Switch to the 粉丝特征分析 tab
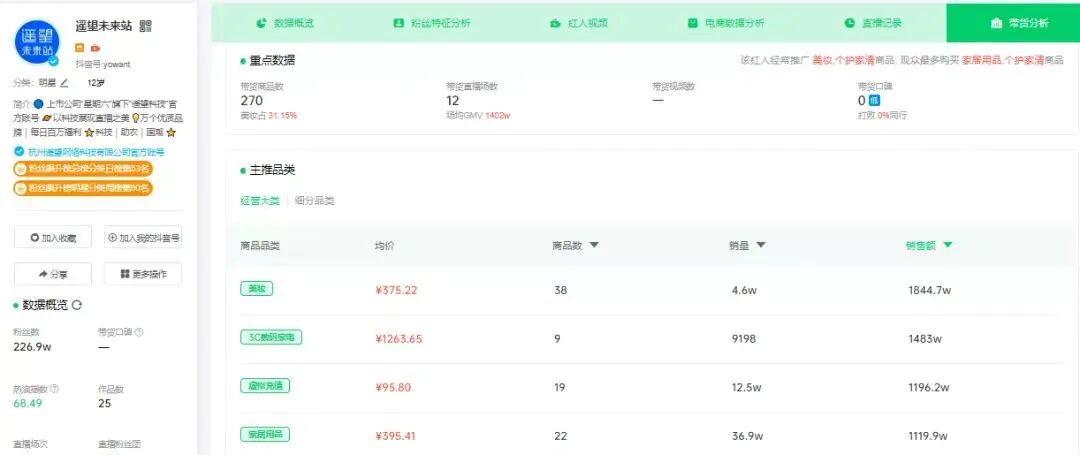 [x=431, y=23]
